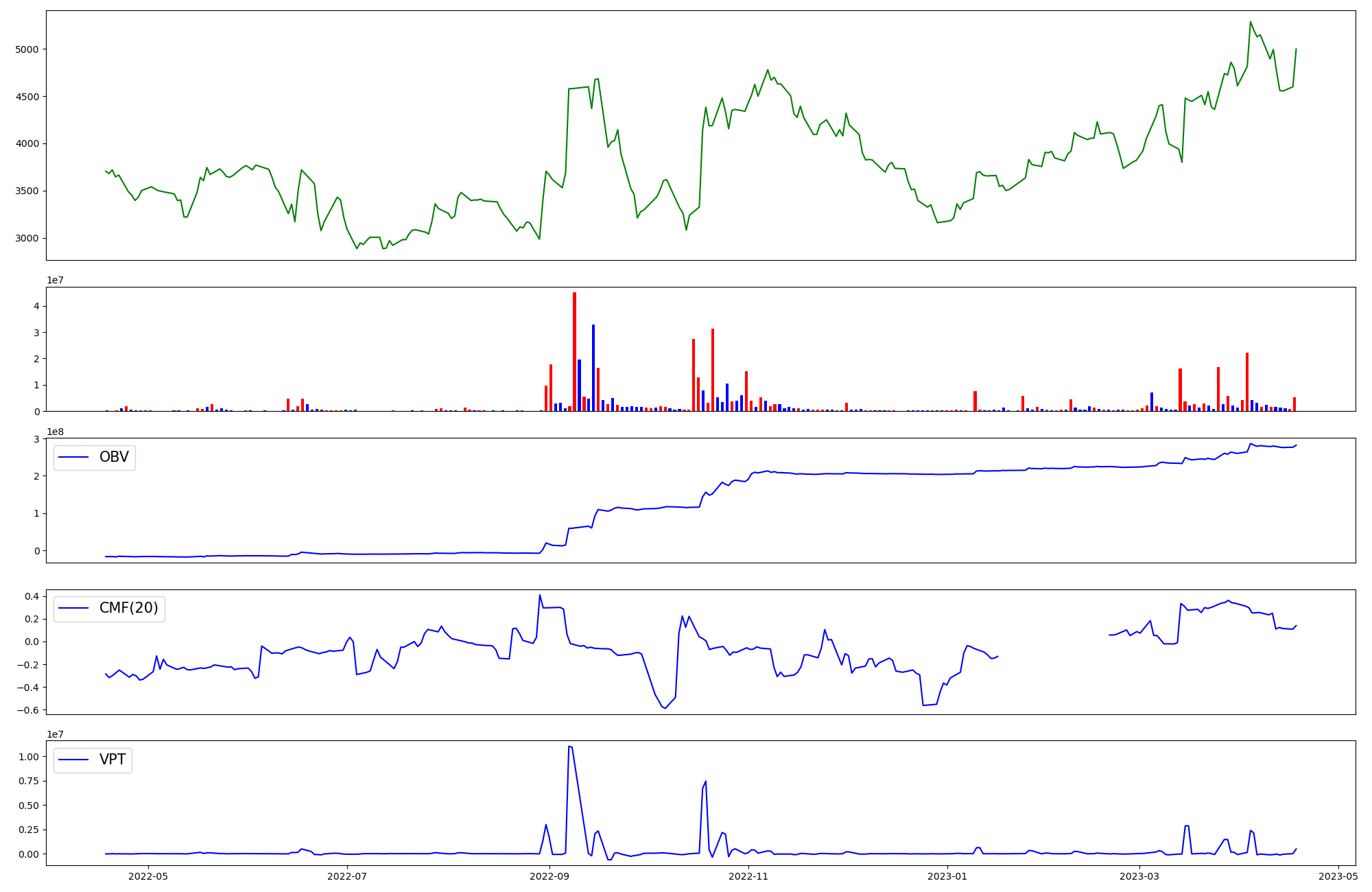Click the 3000 price axis label
This screenshot has height=892, width=1372.
[27, 239]
